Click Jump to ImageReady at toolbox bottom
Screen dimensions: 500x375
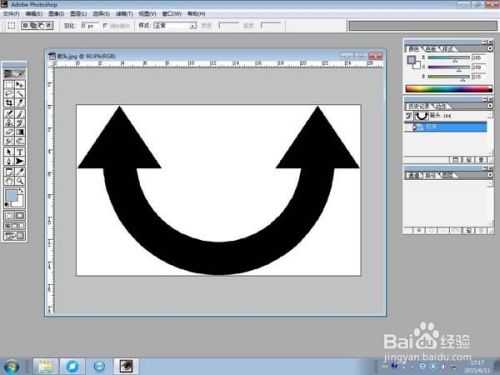point(14,236)
